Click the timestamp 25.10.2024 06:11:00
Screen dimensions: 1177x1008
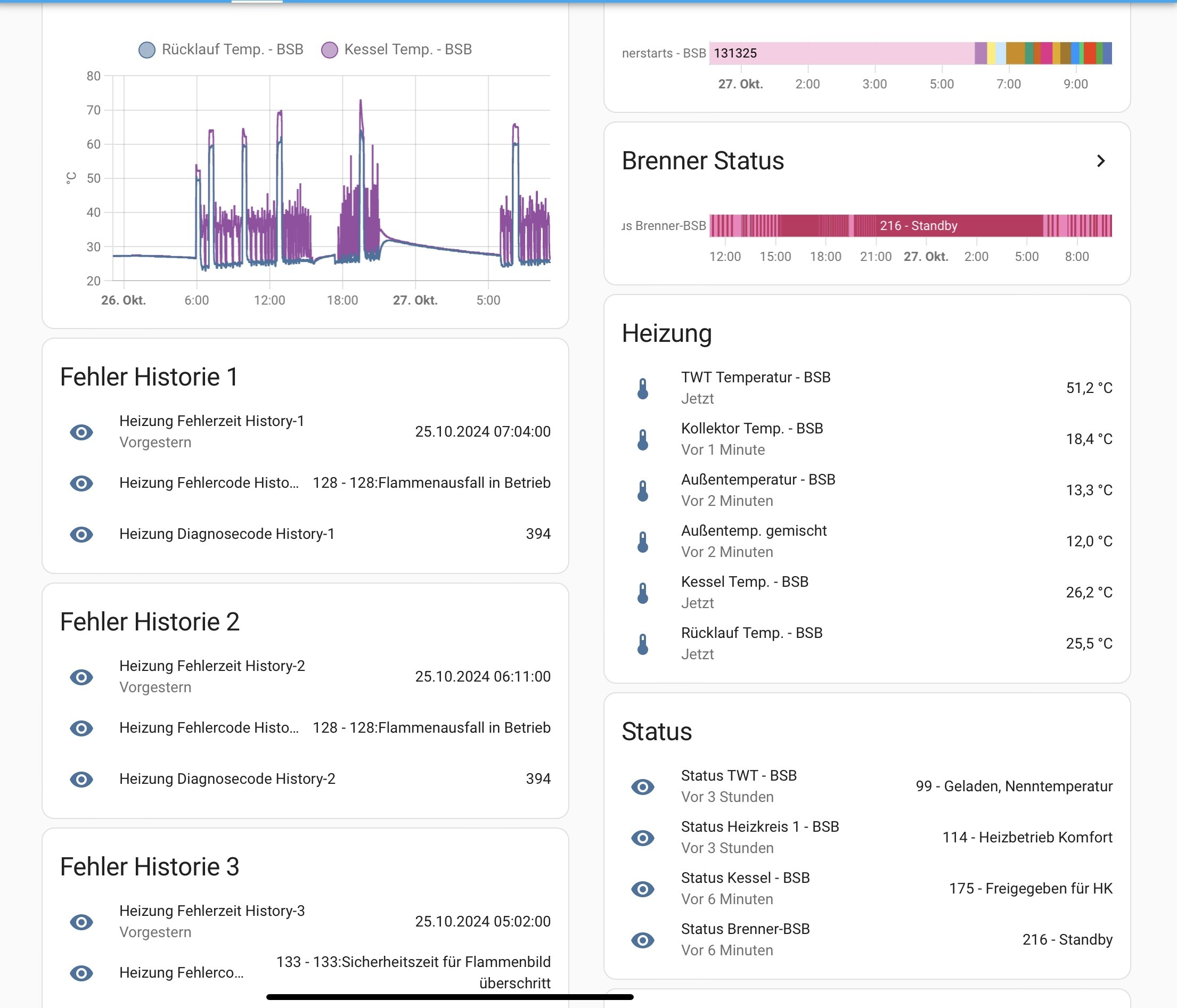483,676
